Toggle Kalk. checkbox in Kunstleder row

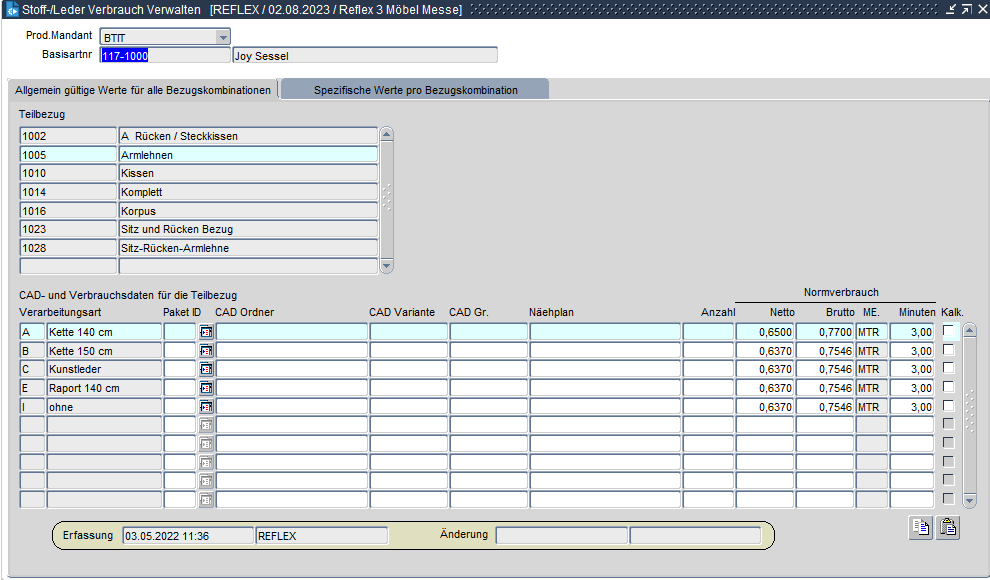pyautogui.click(x=948, y=368)
